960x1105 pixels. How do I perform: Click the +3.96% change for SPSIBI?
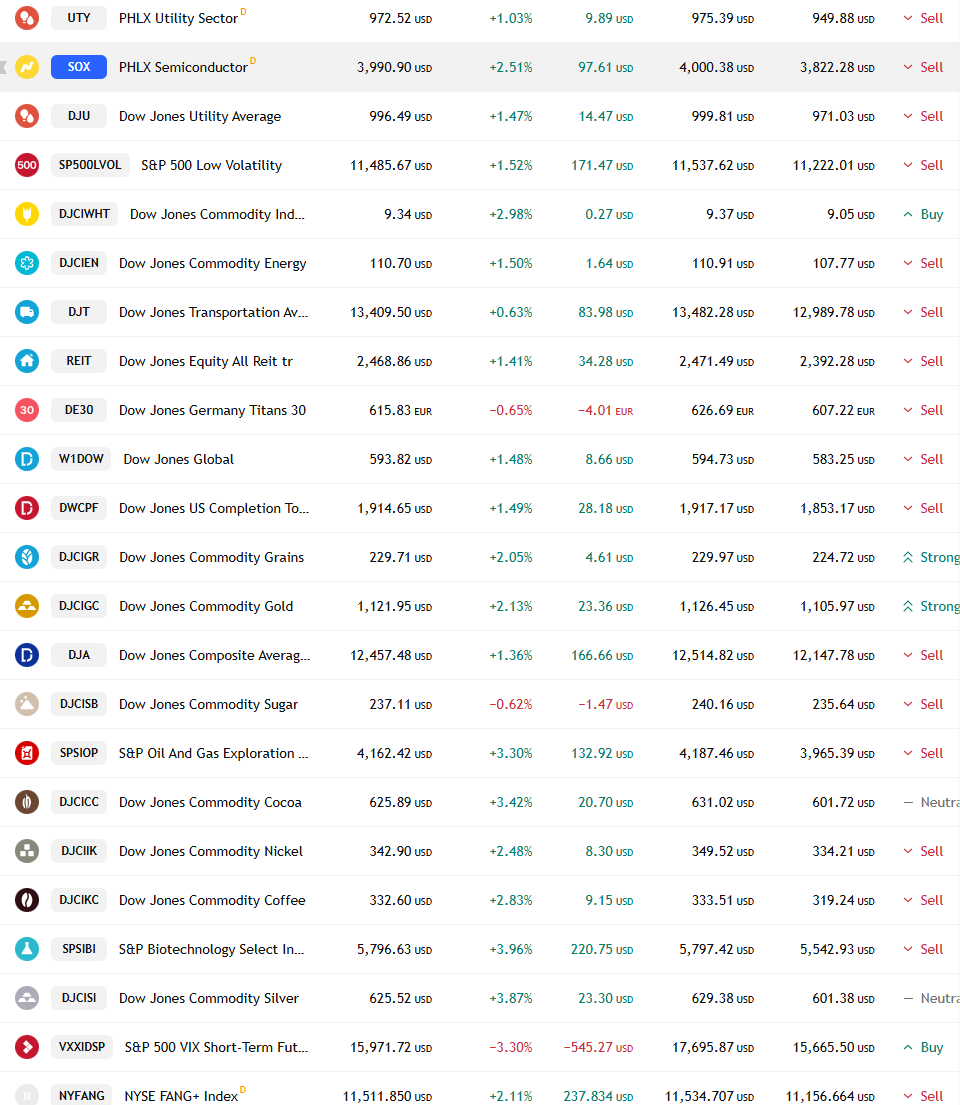coord(511,949)
